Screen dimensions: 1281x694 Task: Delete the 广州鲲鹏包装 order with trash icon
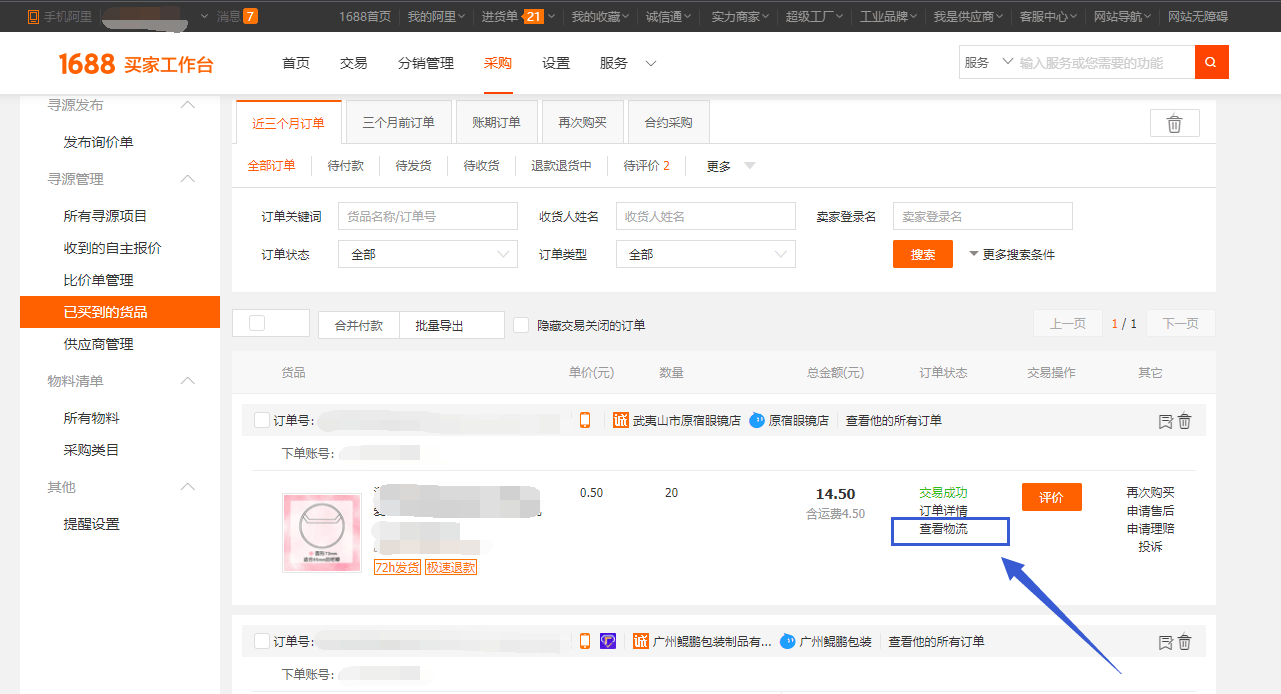click(x=1185, y=642)
